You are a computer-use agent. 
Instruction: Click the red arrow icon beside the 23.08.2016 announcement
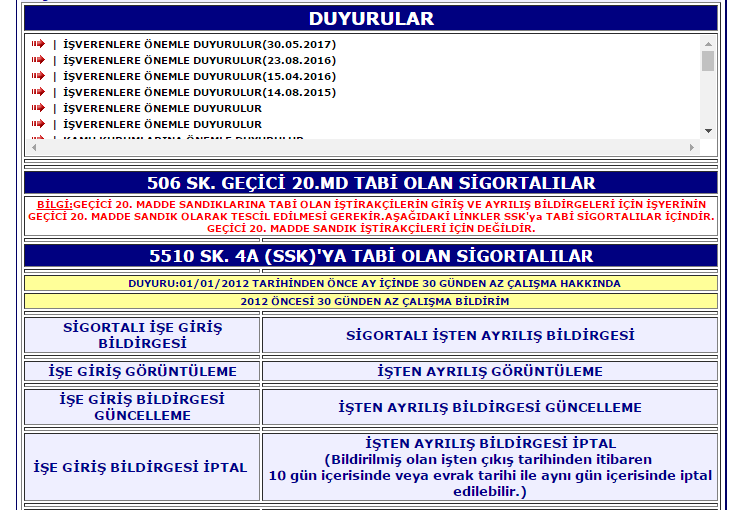click(x=38, y=60)
